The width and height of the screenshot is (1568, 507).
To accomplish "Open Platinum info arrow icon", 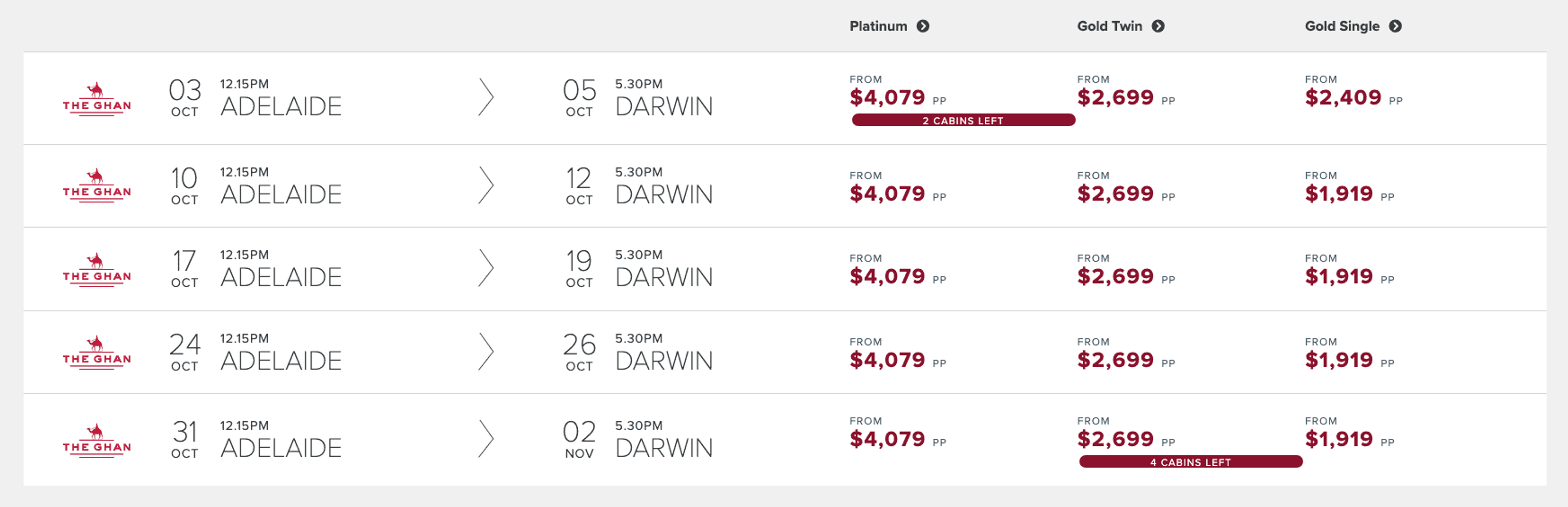I will pos(923,26).
